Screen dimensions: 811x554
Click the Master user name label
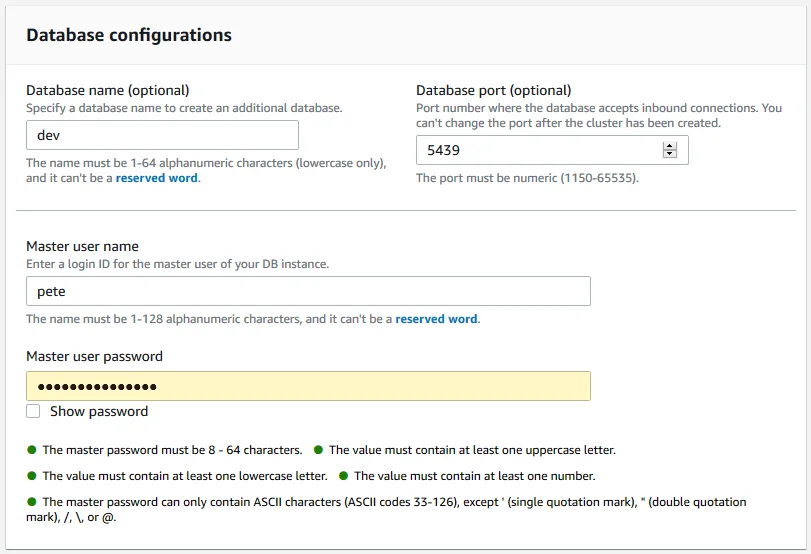point(82,246)
